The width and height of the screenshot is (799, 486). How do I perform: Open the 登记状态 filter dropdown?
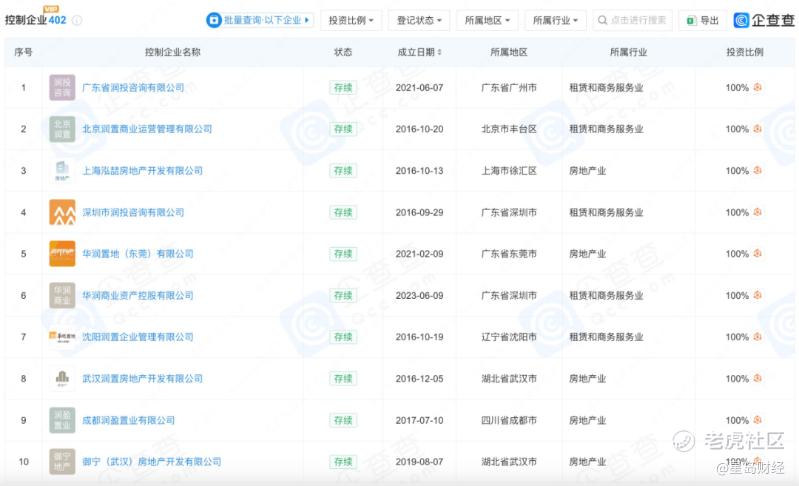(419, 20)
